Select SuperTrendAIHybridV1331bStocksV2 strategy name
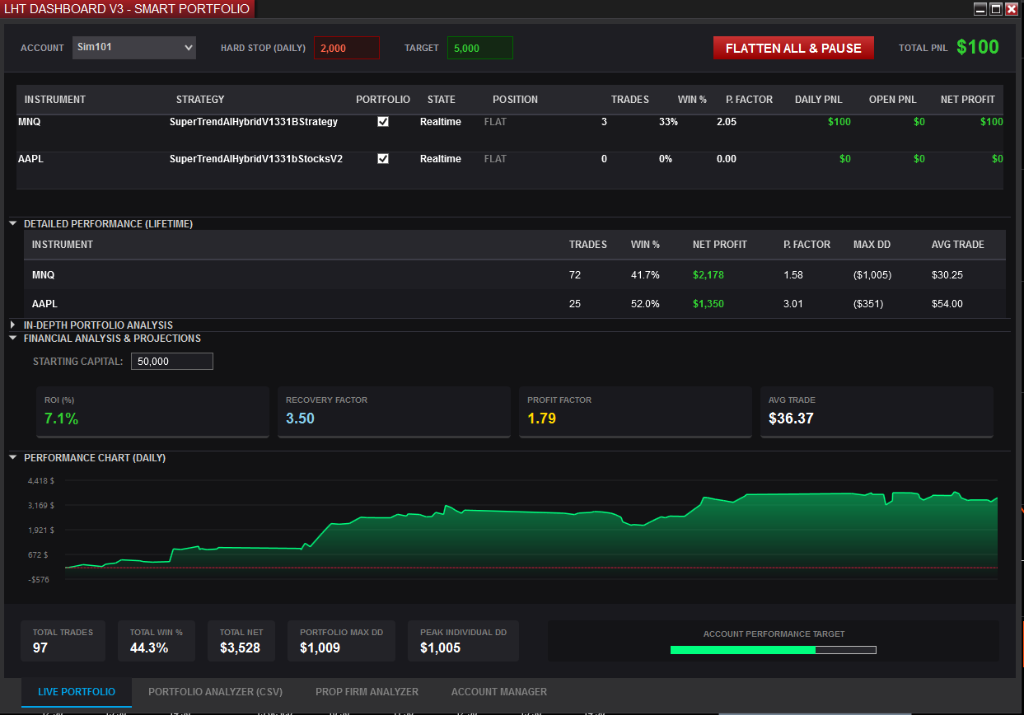The height and width of the screenshot is (715, 1024). (x=256, y=159)
